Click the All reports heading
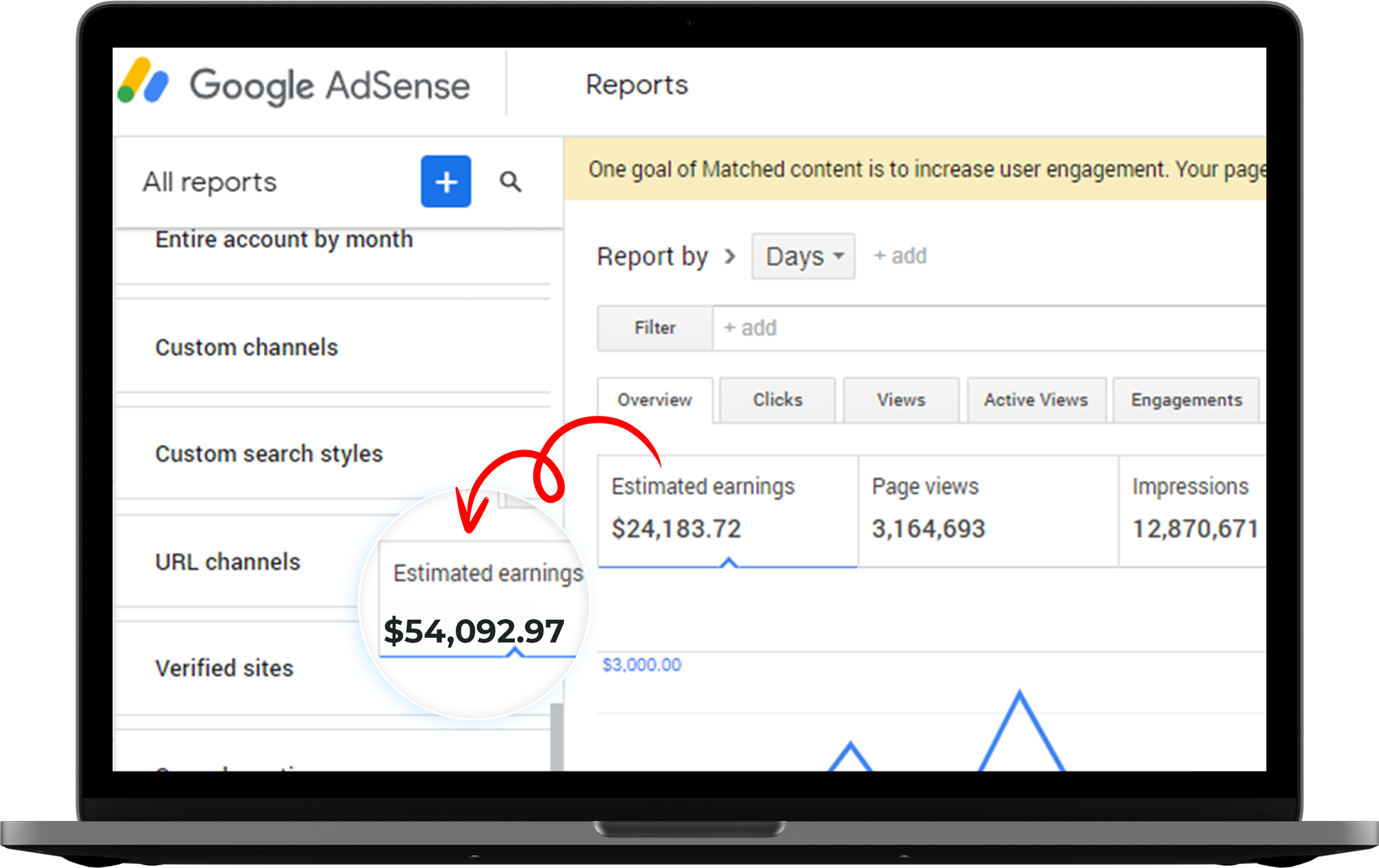 coord(209,182)
